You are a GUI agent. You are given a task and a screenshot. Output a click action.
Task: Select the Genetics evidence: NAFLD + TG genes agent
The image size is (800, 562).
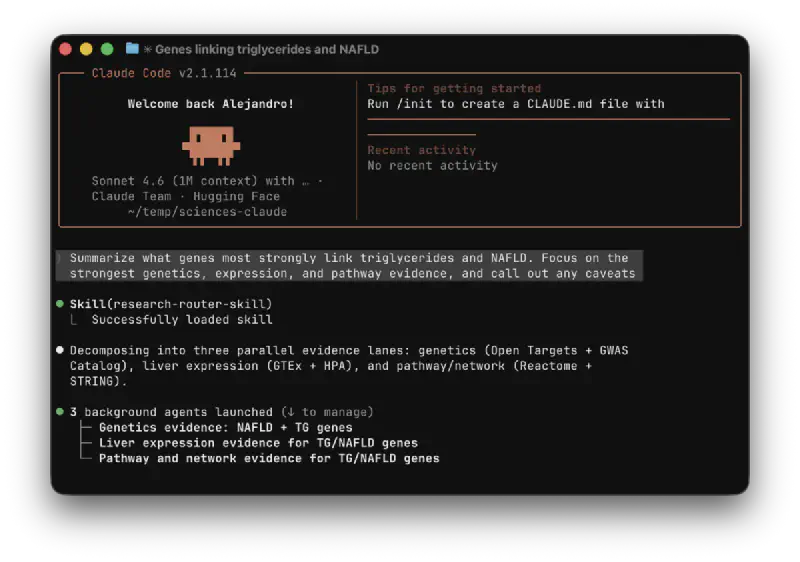click(x=225, y=428)
